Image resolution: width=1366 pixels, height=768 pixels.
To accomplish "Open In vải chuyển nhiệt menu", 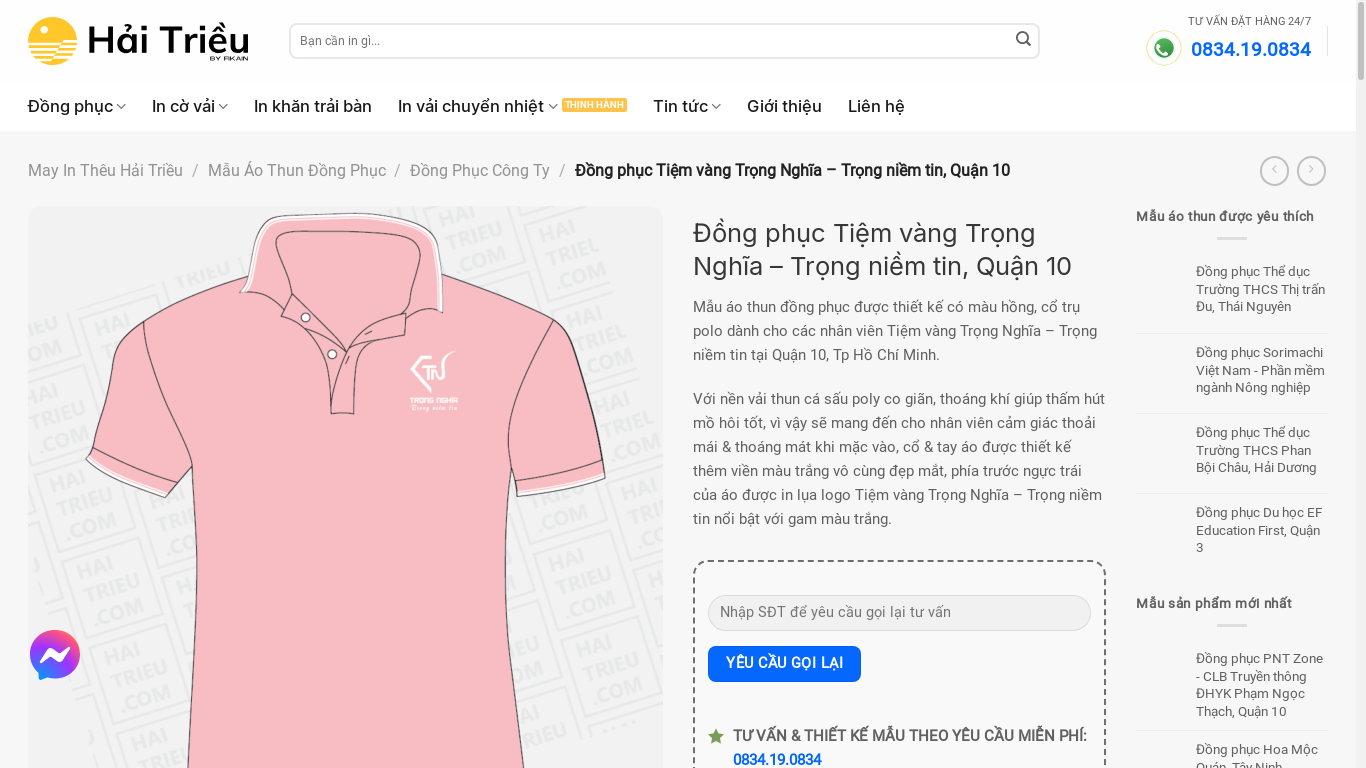I will 471,106.
